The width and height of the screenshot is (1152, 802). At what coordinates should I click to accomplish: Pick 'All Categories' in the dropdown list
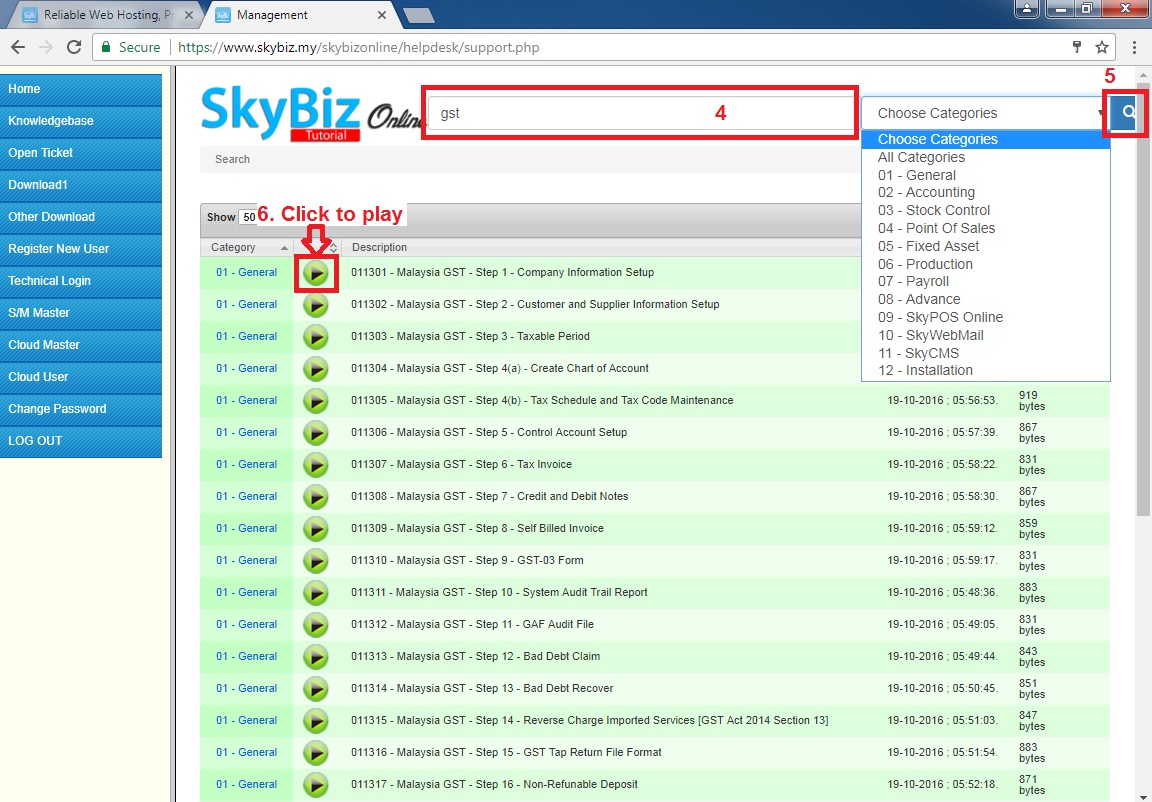point(921,157)
